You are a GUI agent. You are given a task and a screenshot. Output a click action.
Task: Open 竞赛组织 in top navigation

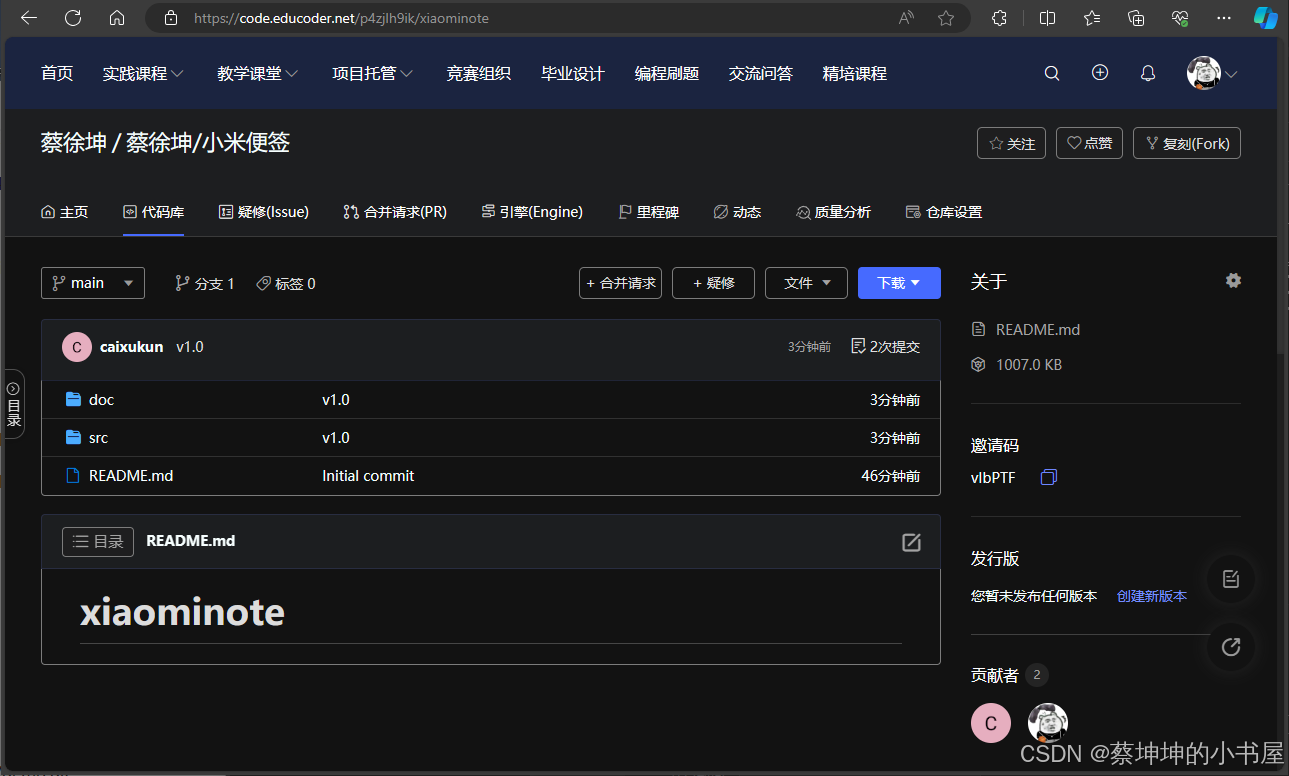[478, 73]
